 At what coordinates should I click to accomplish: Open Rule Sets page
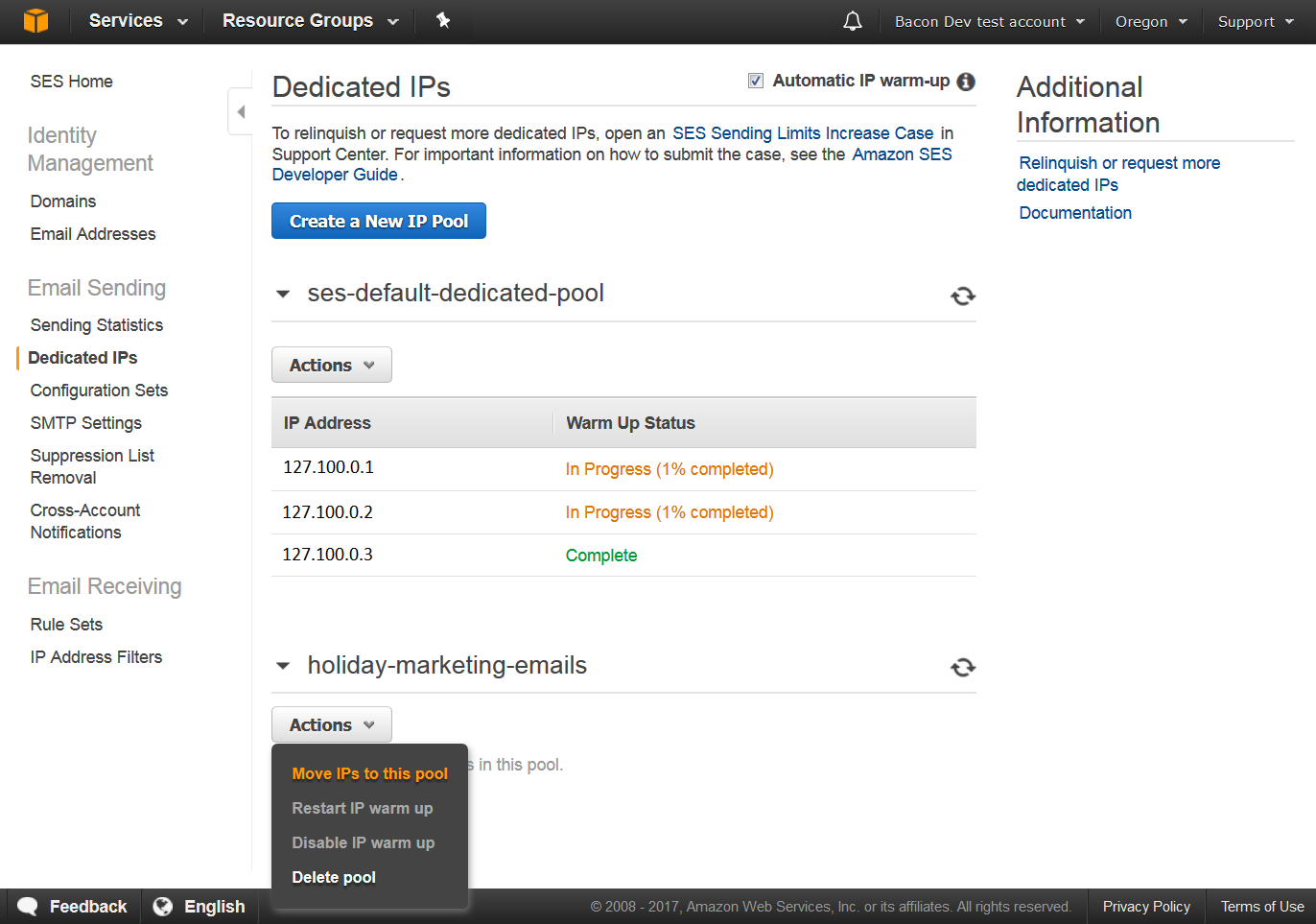click(x=66, y=625)
